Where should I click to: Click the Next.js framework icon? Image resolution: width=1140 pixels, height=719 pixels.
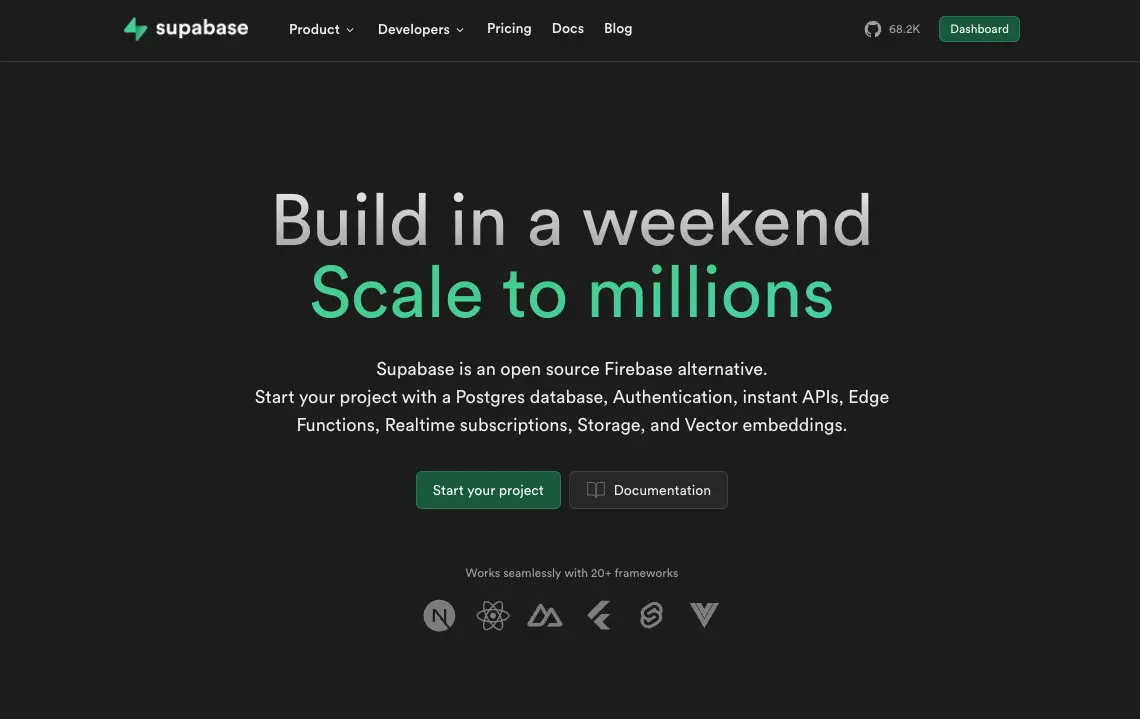[x=439, y=615]
